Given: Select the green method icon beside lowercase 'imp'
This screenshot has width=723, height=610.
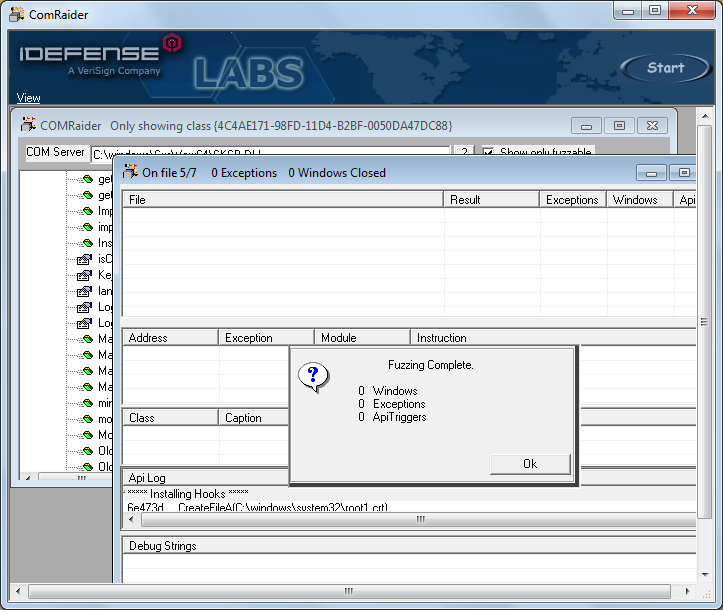Looking at the screenshot, I should [86, 227].
